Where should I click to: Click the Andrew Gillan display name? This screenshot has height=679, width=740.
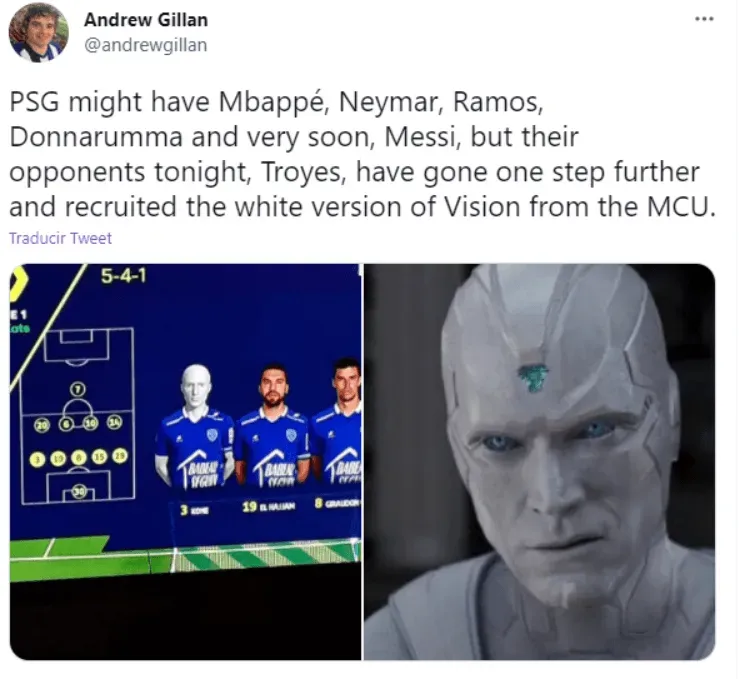click(146, 20)
